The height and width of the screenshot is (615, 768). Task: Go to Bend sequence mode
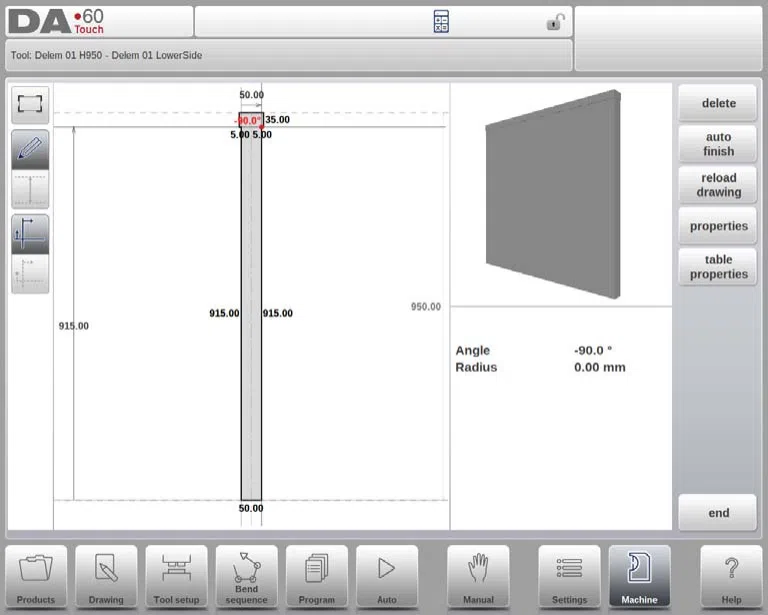point(246,576)
